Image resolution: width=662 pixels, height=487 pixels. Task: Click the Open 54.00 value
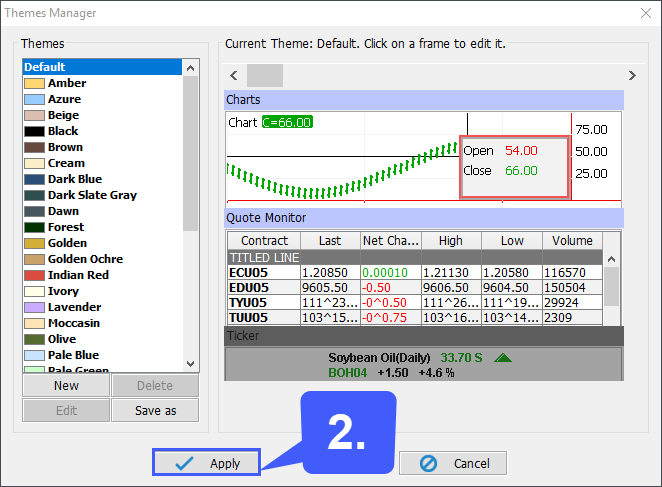(521, 151)
